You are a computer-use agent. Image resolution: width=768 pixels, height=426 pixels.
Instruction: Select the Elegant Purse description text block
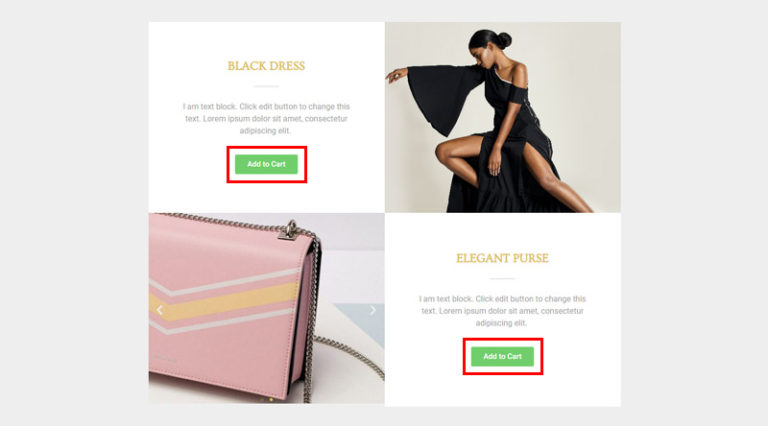(x=503, y=311)
